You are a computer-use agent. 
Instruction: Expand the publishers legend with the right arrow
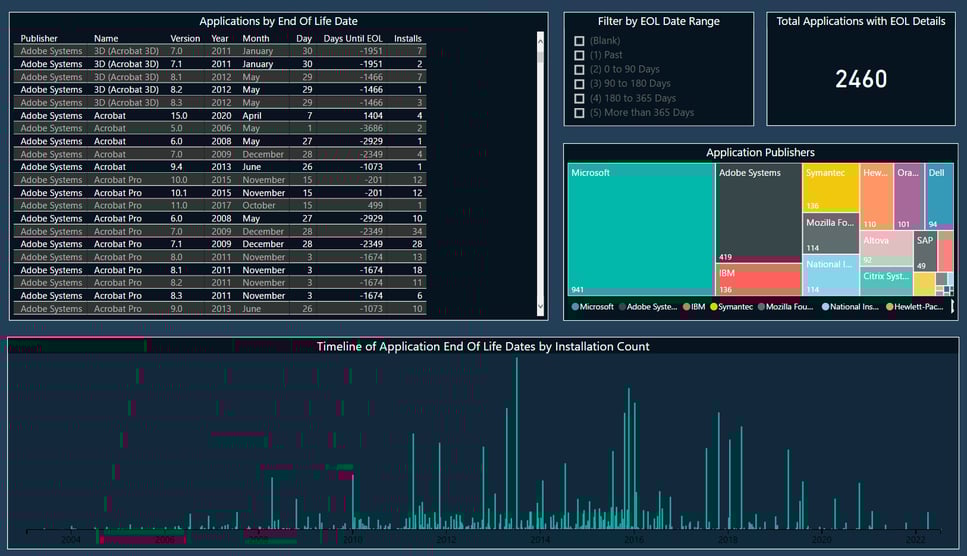click(x=952, y=306)
